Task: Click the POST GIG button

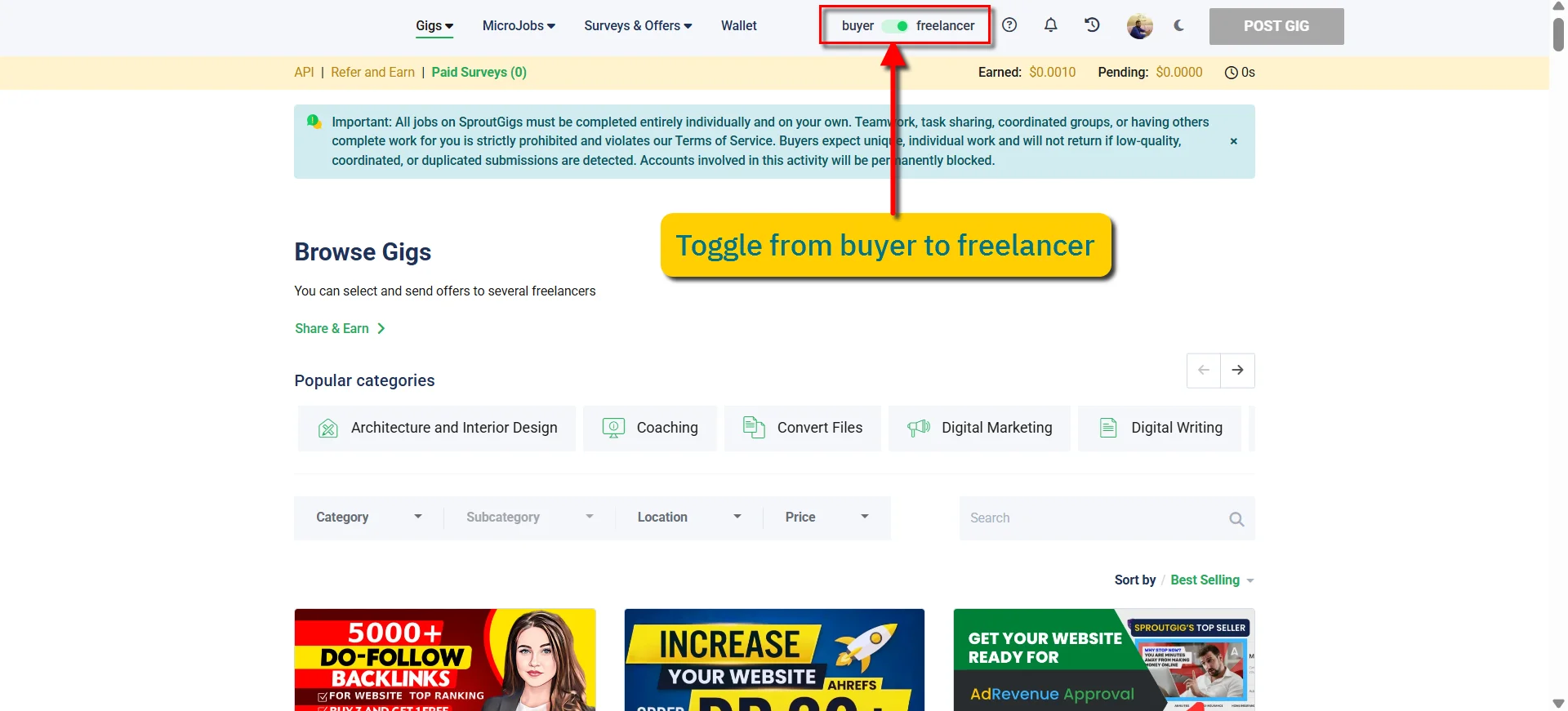Action: point(1276,26)
